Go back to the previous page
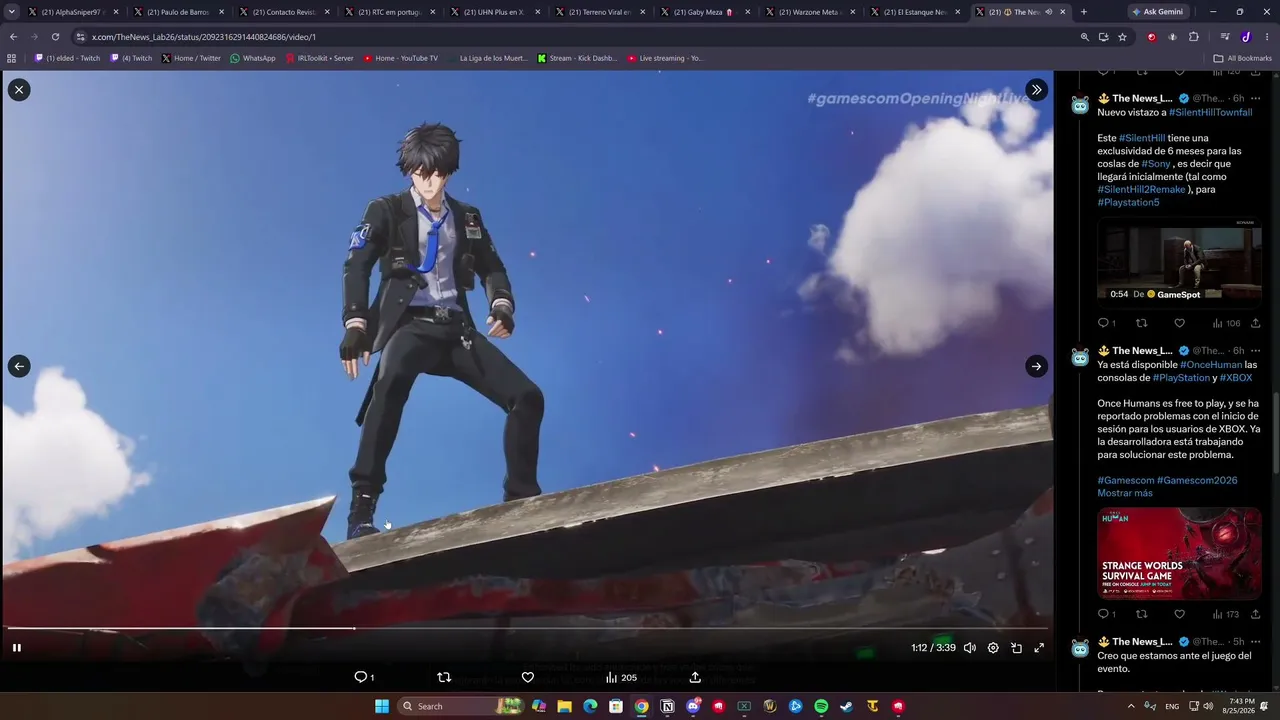The width and height of the screenshot is (1280, 720). [x=13, y=37]
